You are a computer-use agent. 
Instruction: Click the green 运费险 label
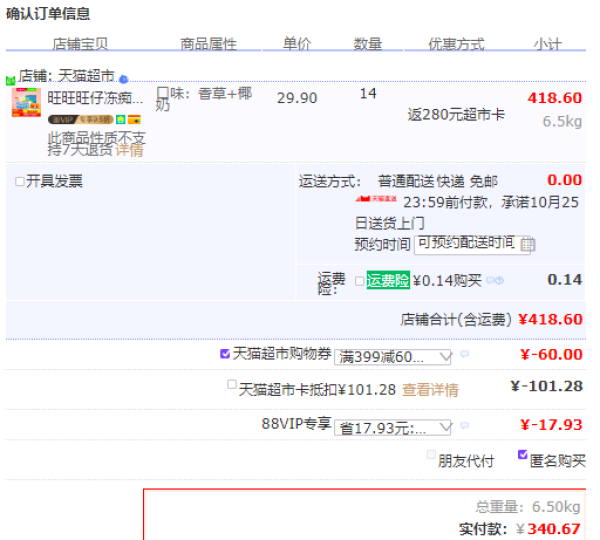[388, 280]
